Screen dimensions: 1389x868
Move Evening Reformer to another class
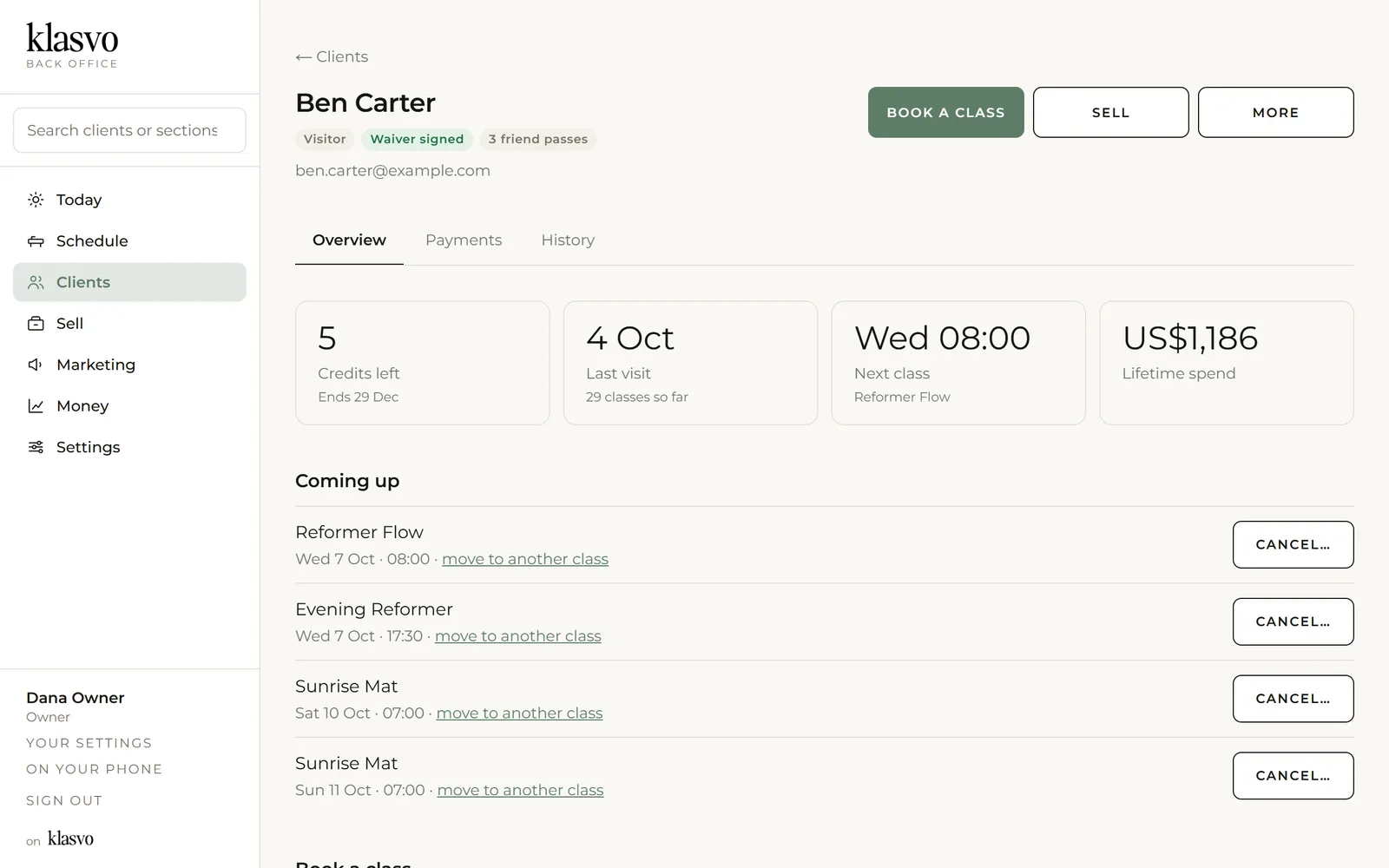point(518,636)
